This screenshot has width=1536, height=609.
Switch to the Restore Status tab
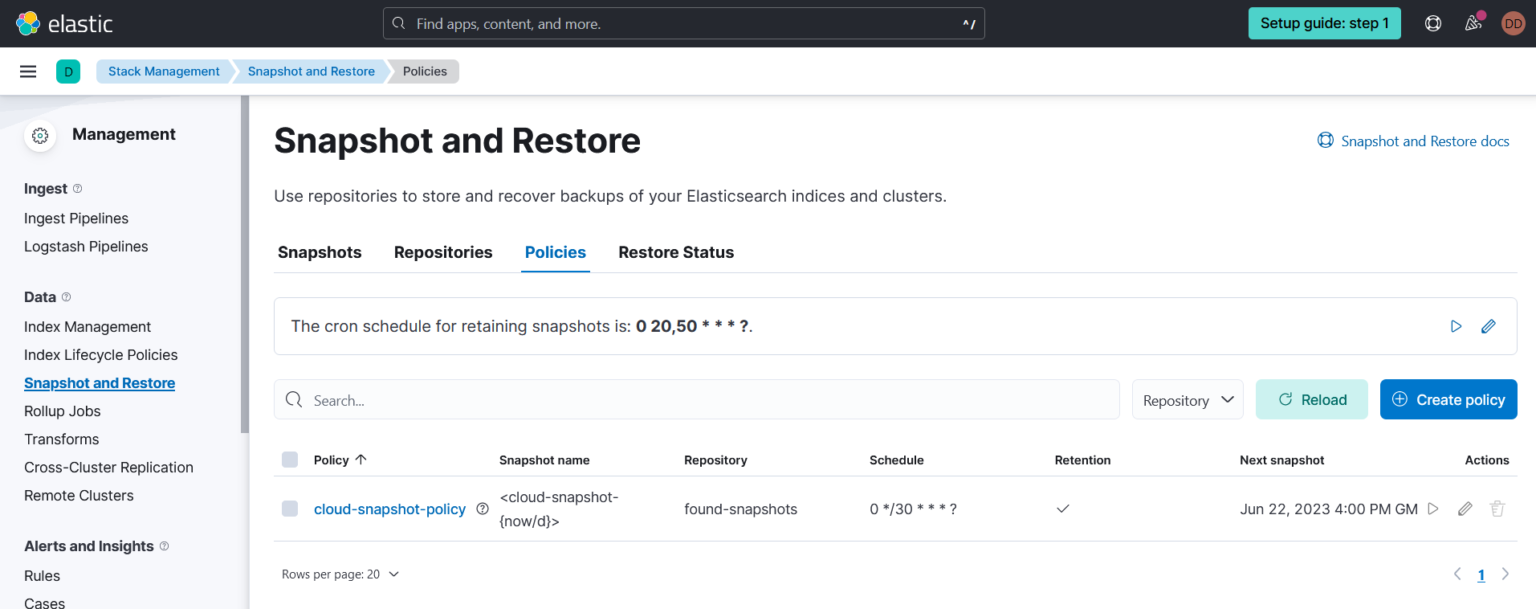coord(676,252)
